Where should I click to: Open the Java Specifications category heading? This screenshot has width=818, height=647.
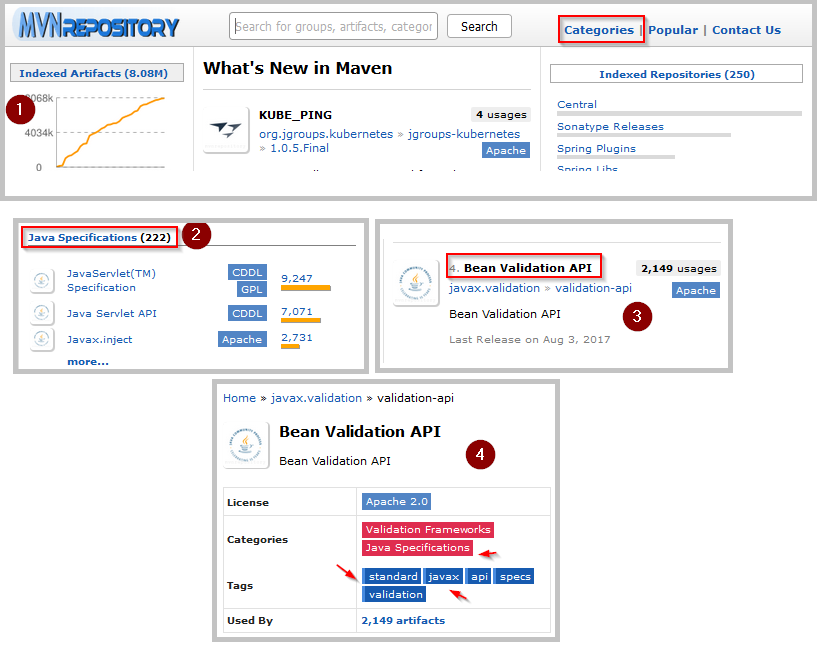click(99, 237)
